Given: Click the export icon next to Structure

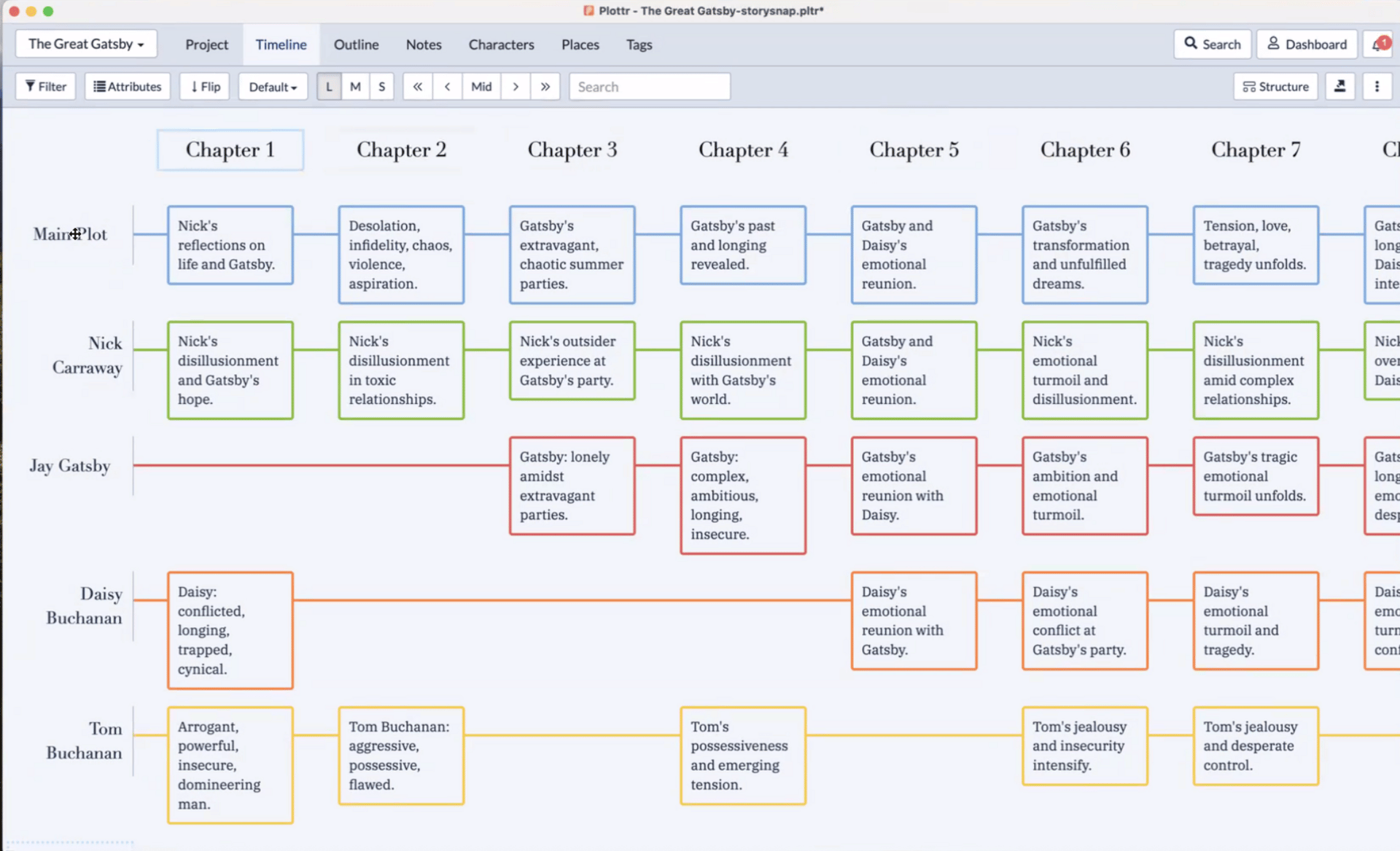Looking at the screenshot, I should coord(1339,86).
